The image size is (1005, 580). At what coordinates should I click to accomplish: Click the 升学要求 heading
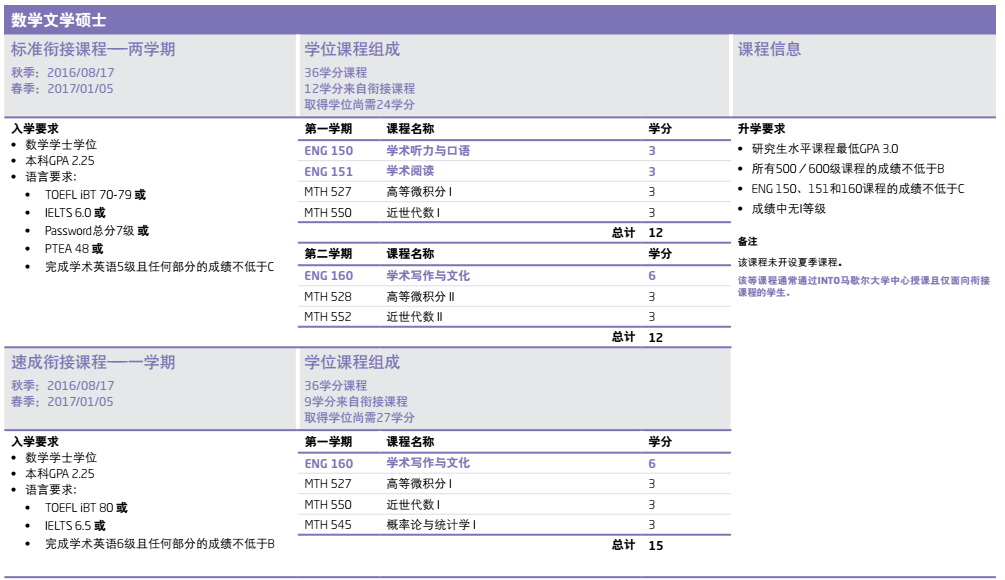[x=761, y=129]
